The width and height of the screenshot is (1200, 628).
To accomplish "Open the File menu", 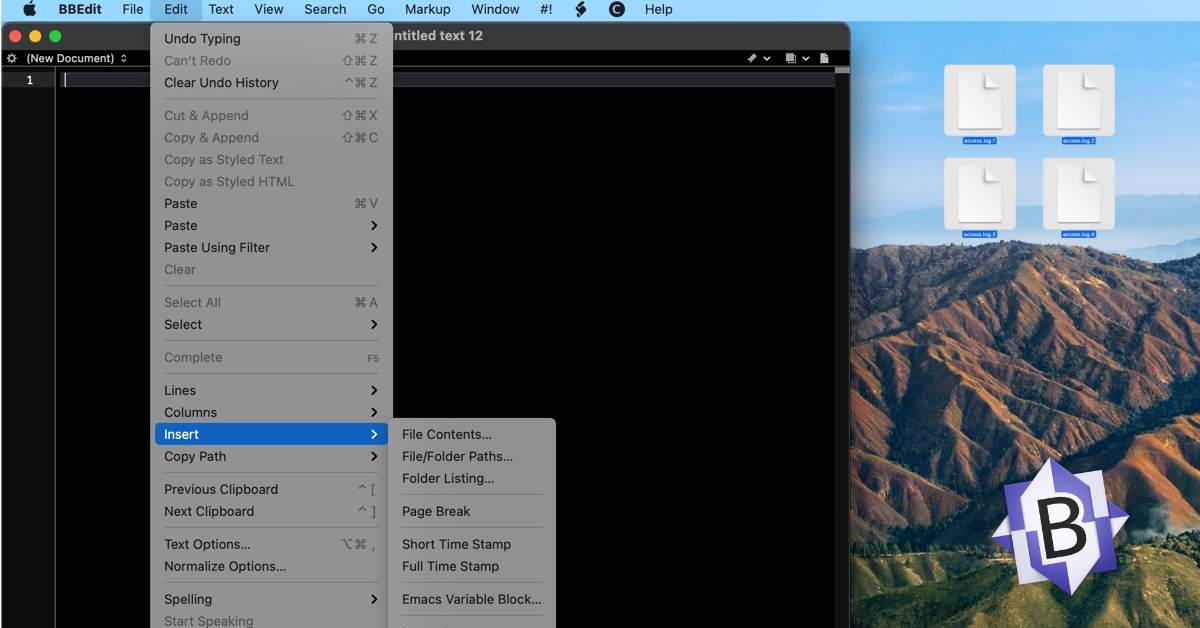I will (x=133, y=9).
